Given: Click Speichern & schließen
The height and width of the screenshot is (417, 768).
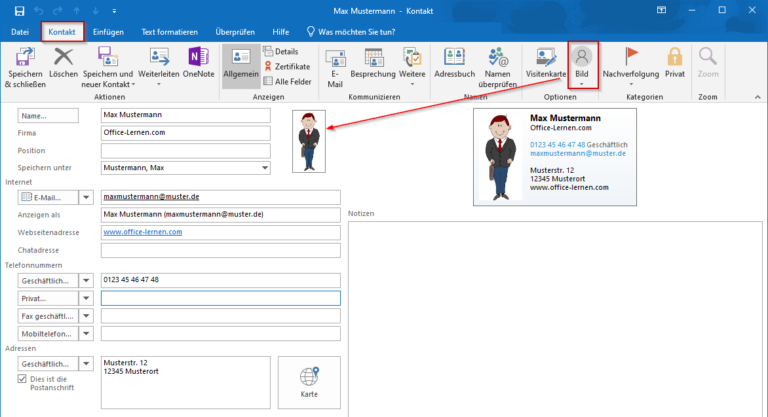Looking at the screenshot, I should (25, 68).
